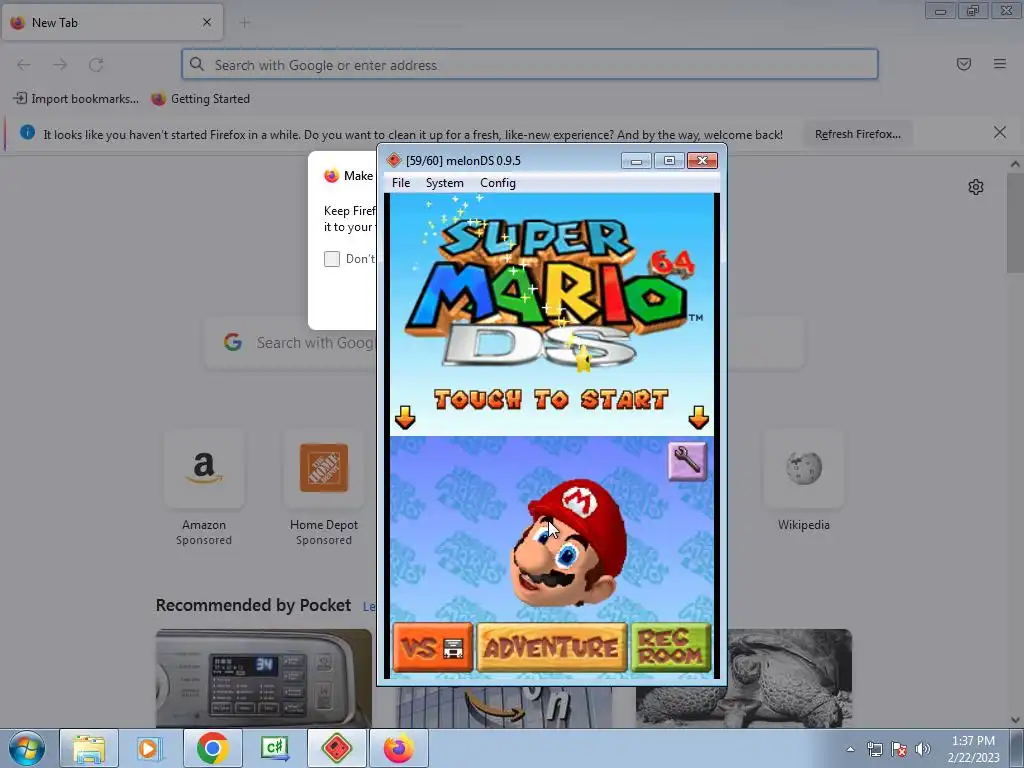Image resolution: width=1024 pixels, height=768 pixels.
Task: Open the Firefox hamburger menu
Action: click(x=1000, y=64)
